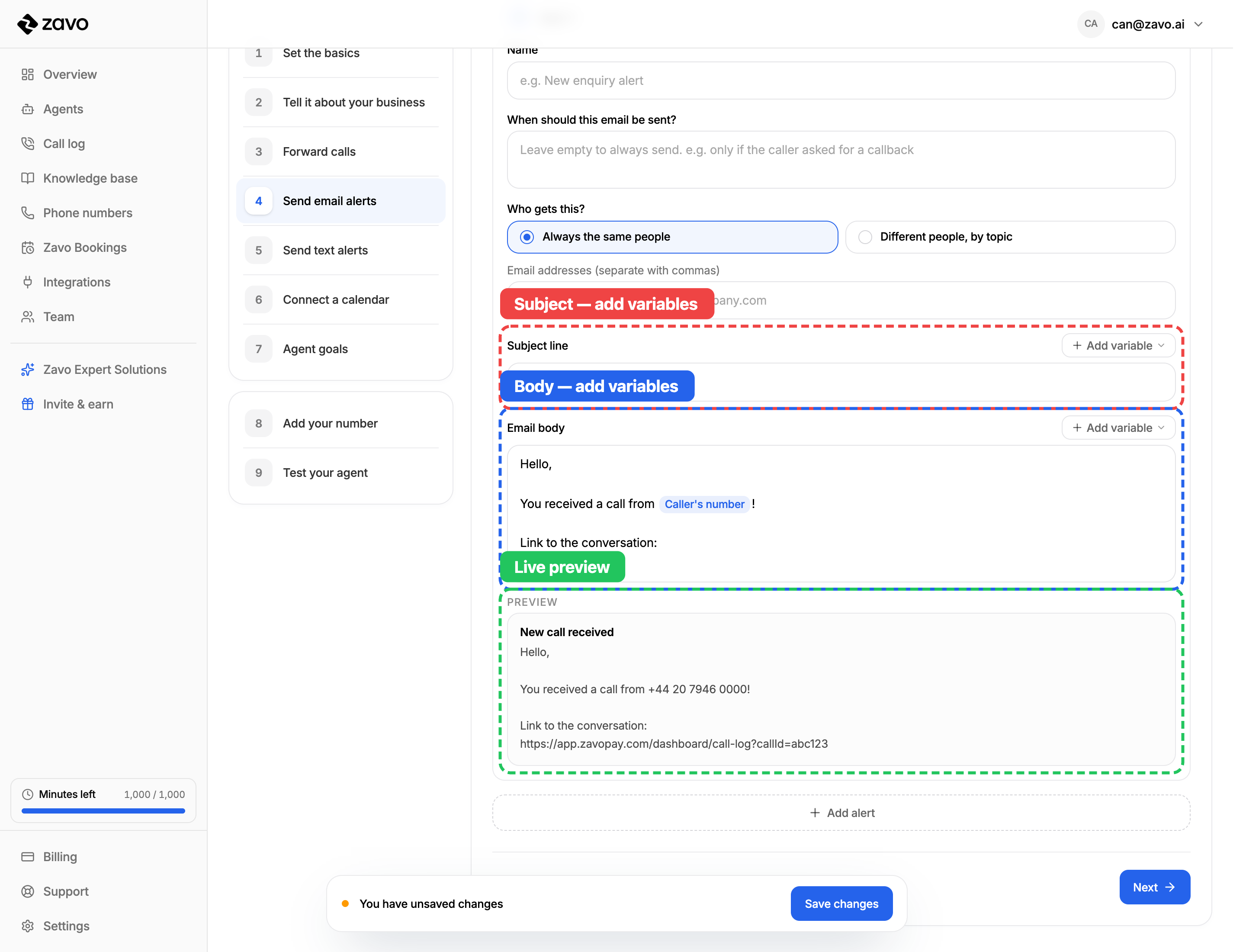Image resolution: width=1246 pixels, height=952 pixels.
Task: Click the Invite & earn gift icon
Action: coord(27,404)
